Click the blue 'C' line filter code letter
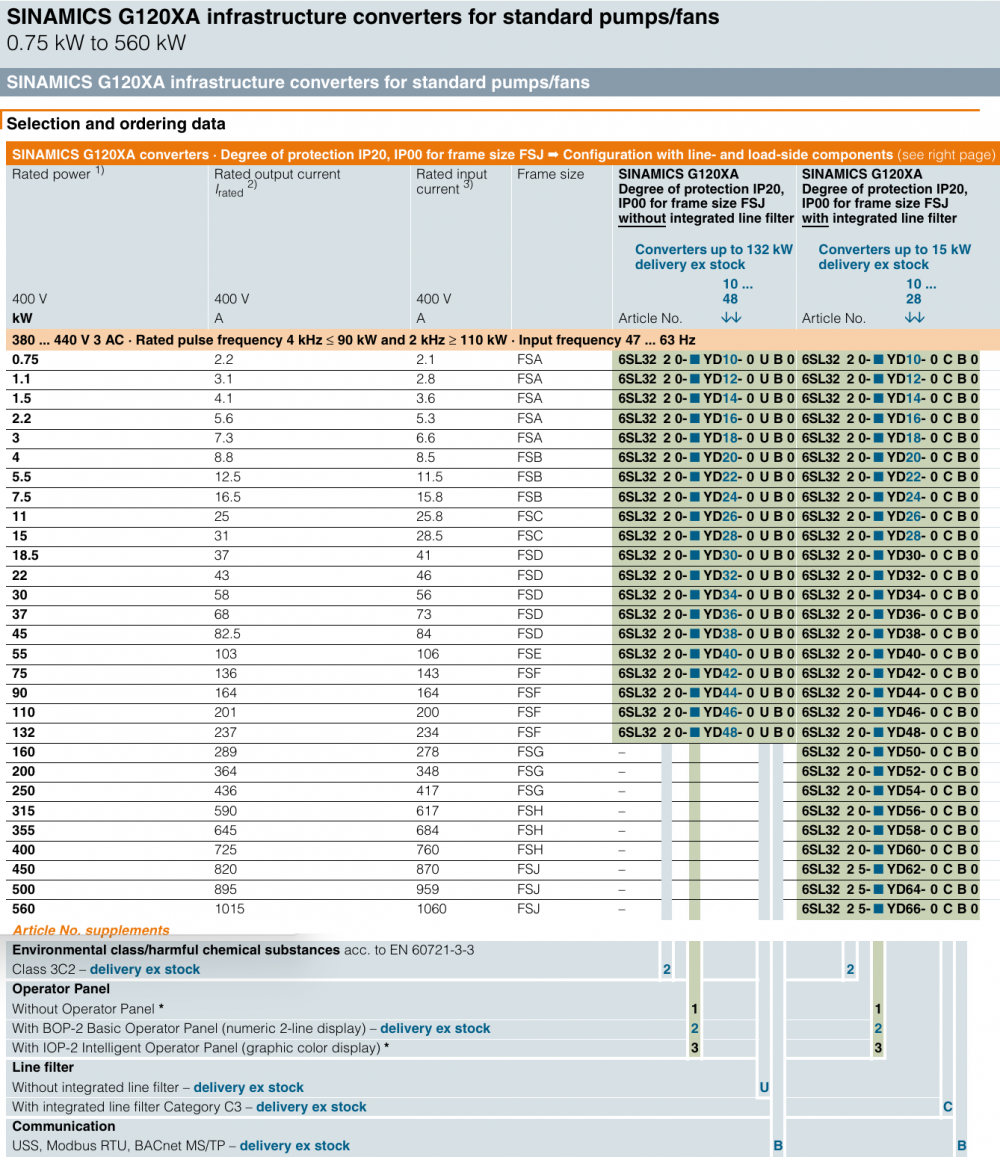 [947, 1107]
